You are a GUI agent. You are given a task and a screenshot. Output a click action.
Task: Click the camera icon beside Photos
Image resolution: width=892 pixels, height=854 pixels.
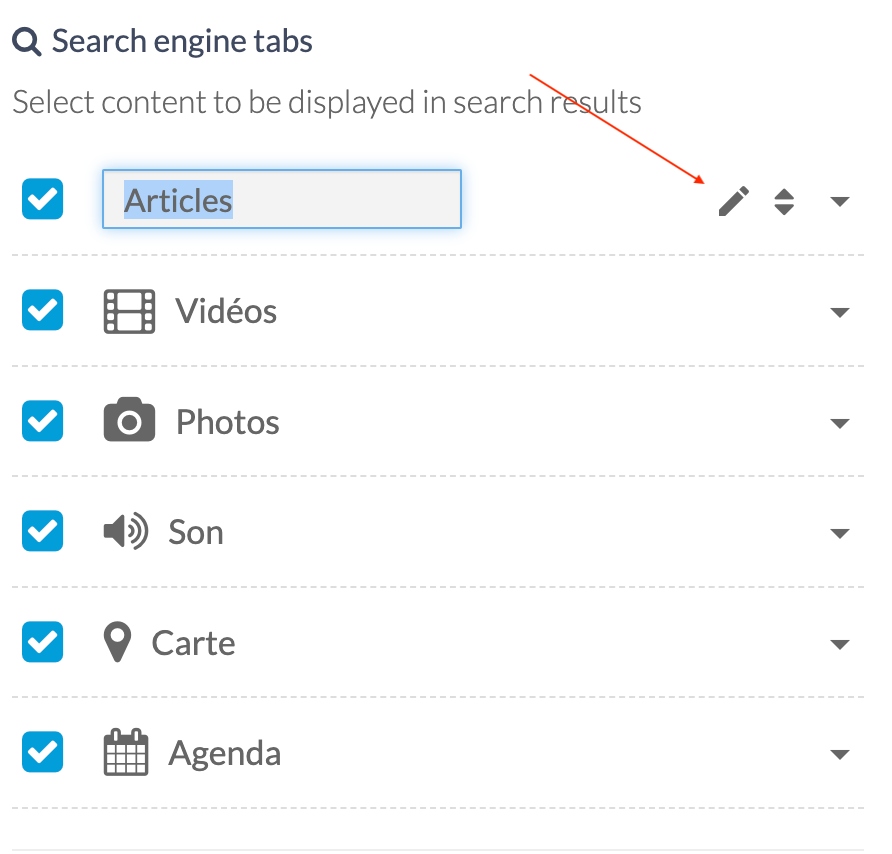[129, 419]
